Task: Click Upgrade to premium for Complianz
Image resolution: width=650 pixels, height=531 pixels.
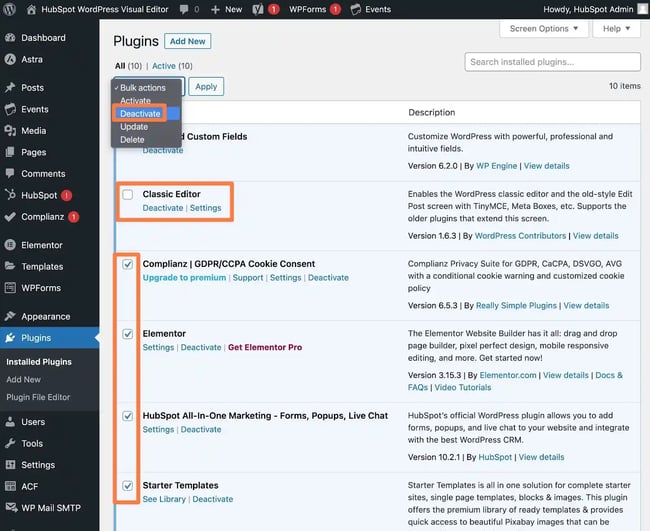Action: coord(184,277)
